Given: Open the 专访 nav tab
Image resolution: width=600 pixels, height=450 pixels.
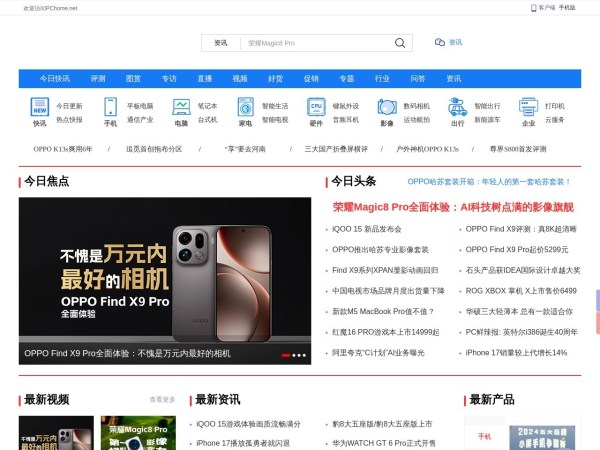Looking at the screenshot, I should pyautogui.click(x=169, y=78).
